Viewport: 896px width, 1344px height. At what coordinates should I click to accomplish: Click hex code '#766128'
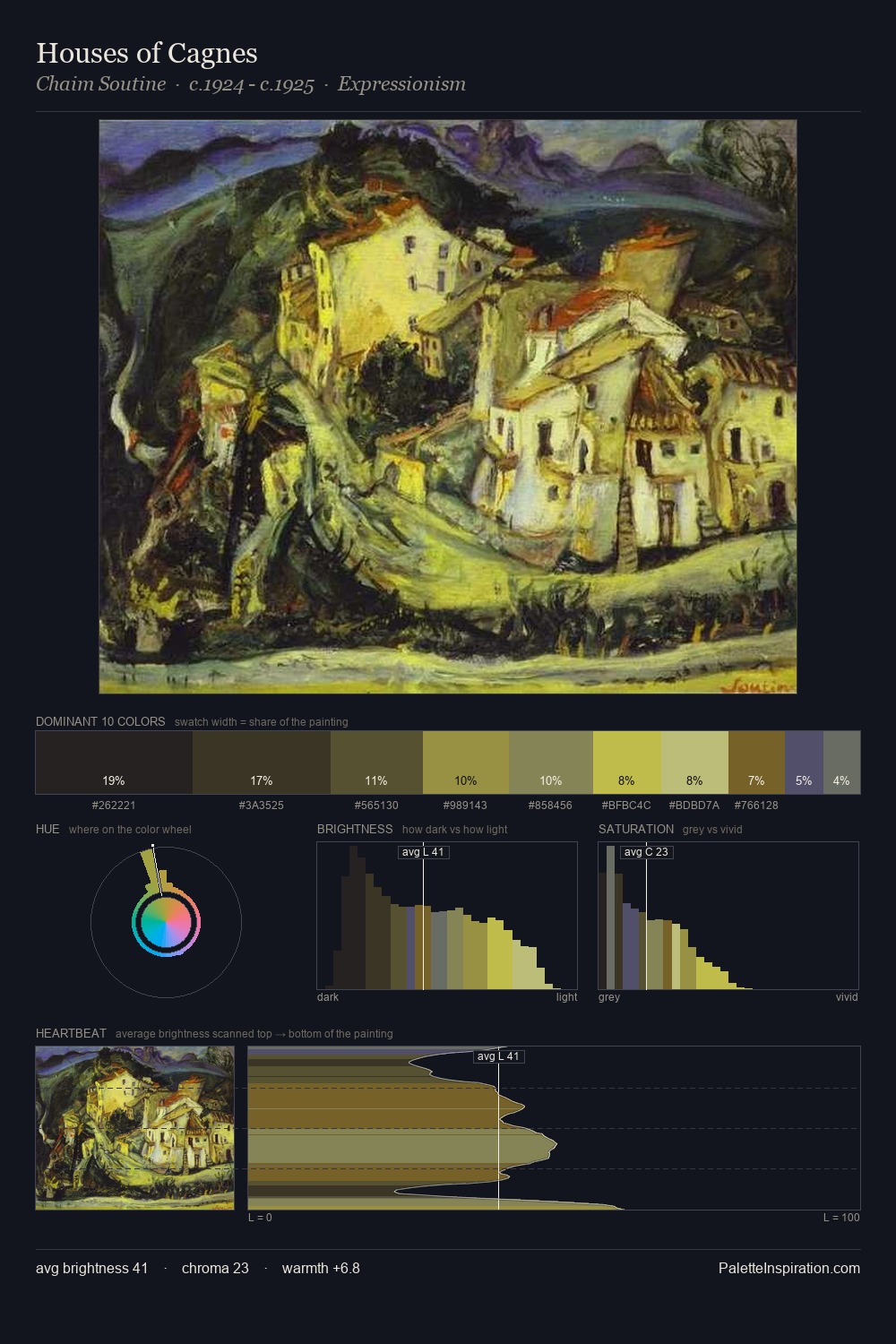756,806
